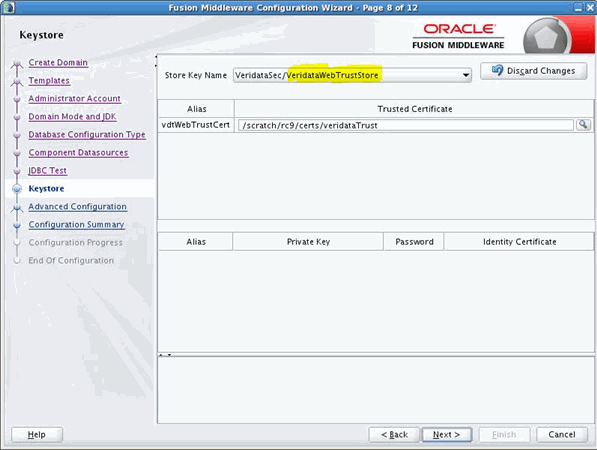Open Component Datasources step
Viewport: 597px width, 450px height.
[78, 152]
